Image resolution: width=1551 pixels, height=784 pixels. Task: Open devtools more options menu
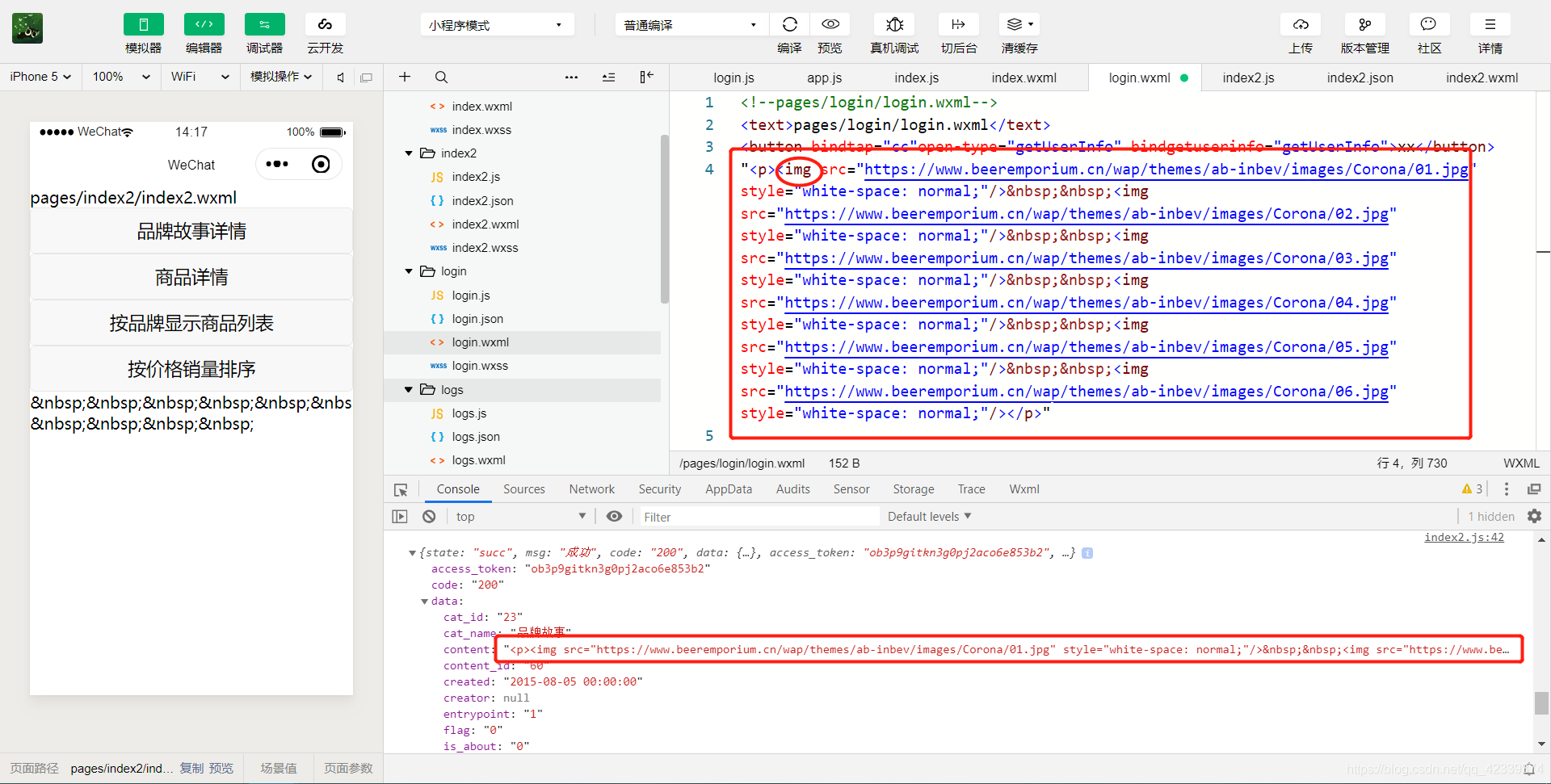click(1506, 489)
